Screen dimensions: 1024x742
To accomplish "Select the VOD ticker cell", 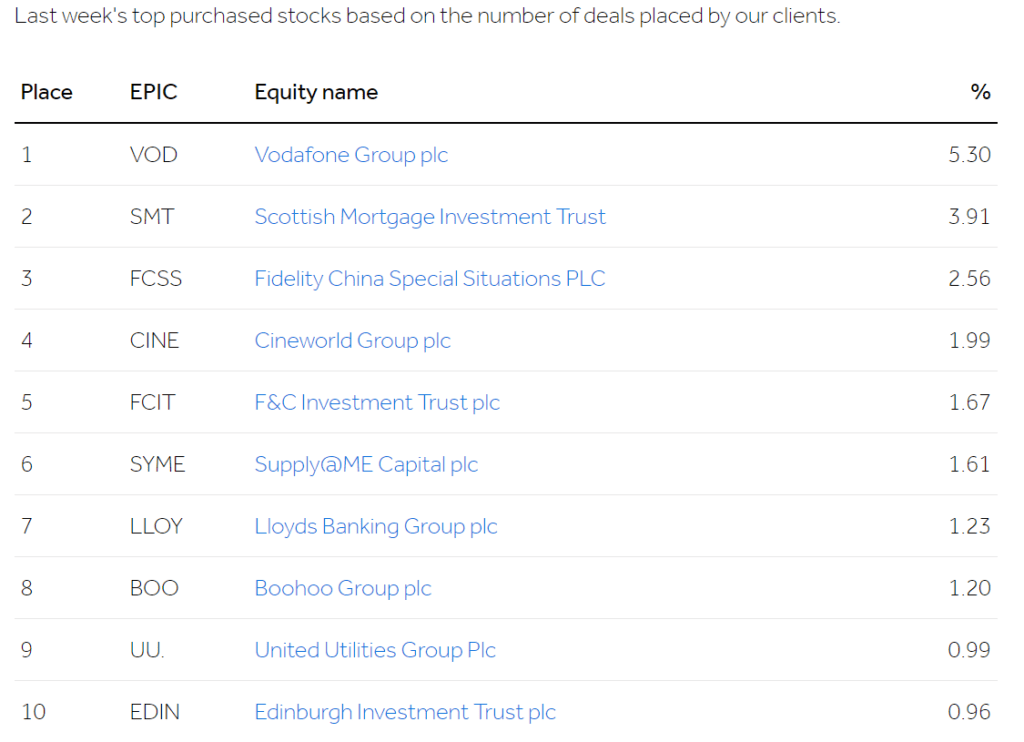I will coord(153,155).
